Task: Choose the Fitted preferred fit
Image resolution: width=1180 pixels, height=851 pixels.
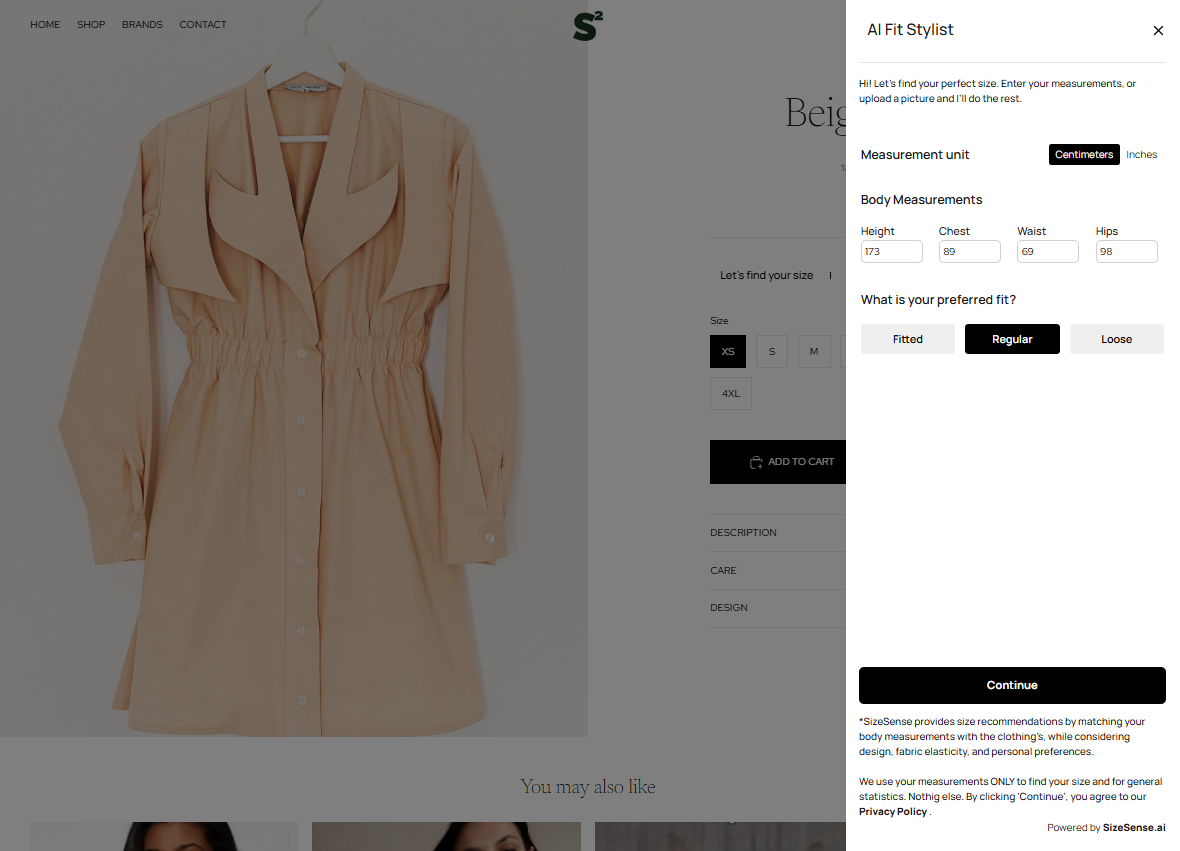Action: tap(907, 339)
